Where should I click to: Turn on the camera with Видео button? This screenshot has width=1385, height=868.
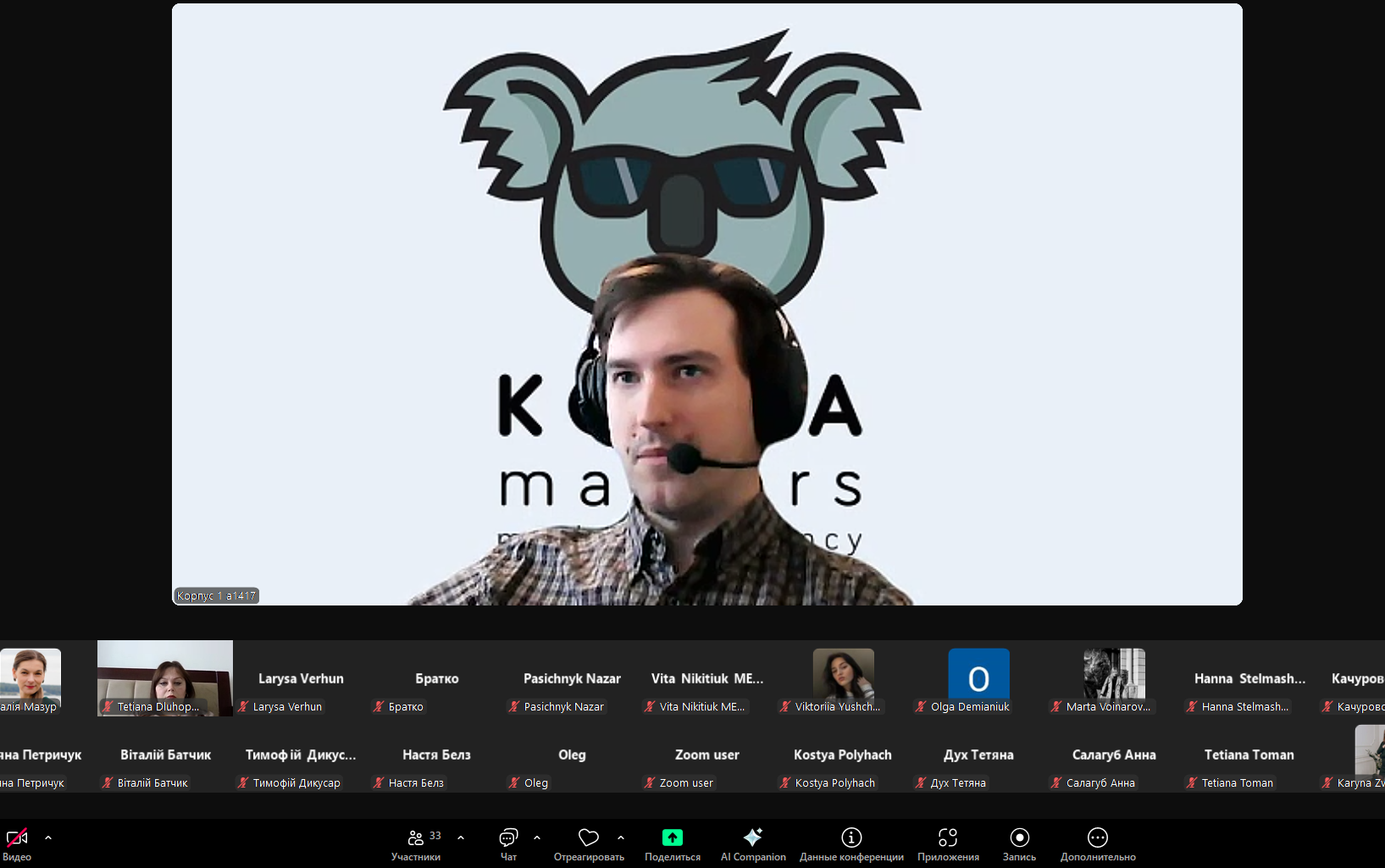pos(17,844)
